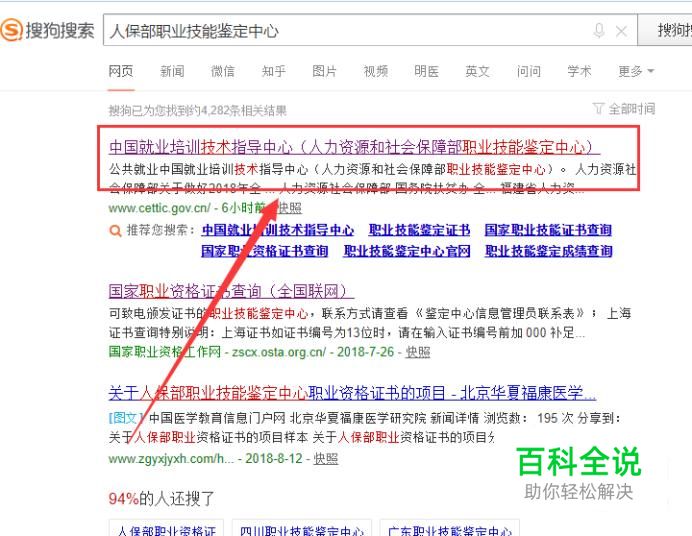Expand the 更多 dropdown menu
The image size is (692, 536).
pos(636,71)
